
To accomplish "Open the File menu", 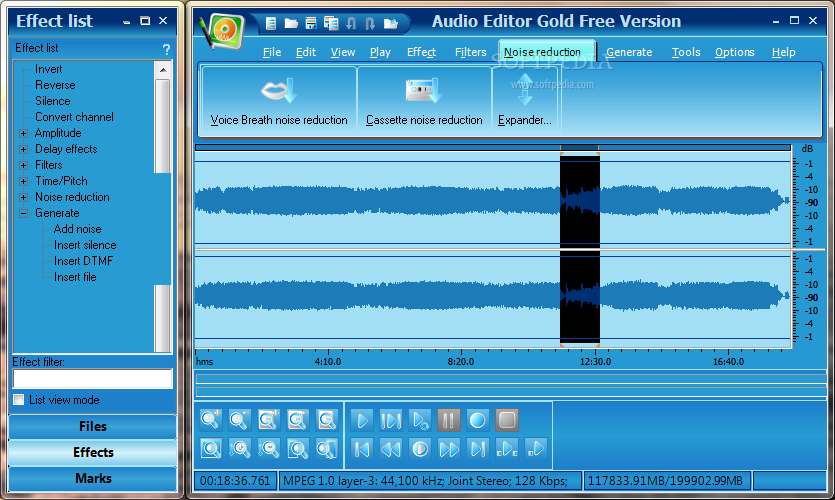I will click(x=272, y=52).
